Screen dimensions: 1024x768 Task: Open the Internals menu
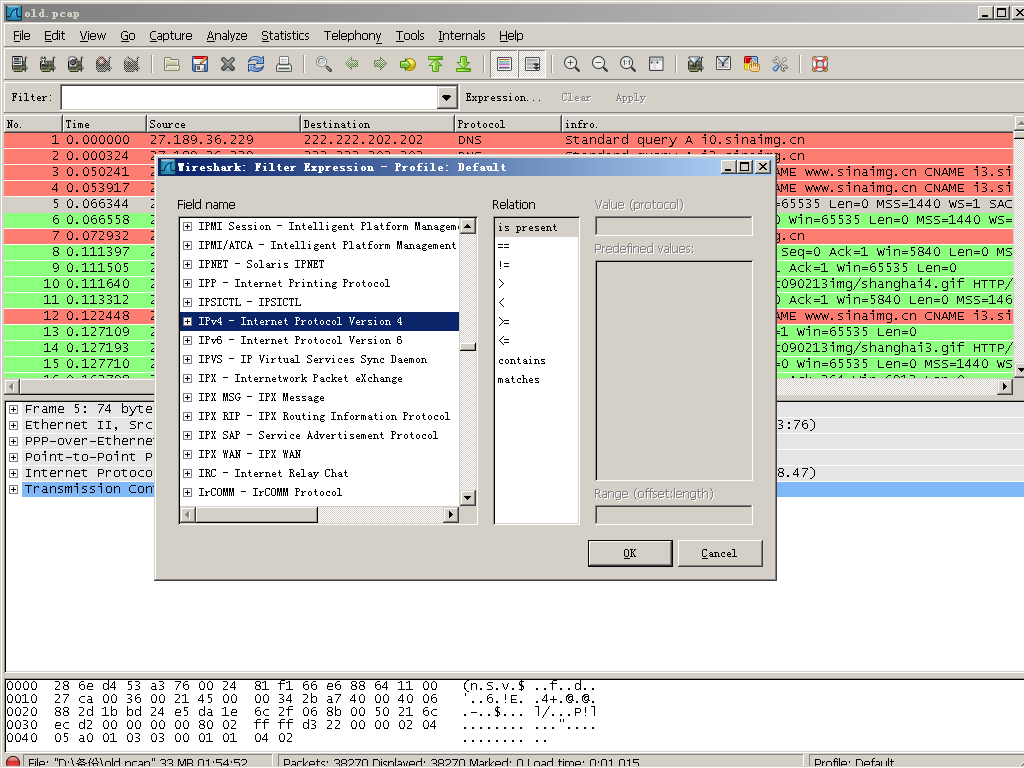tap(461, 36)
